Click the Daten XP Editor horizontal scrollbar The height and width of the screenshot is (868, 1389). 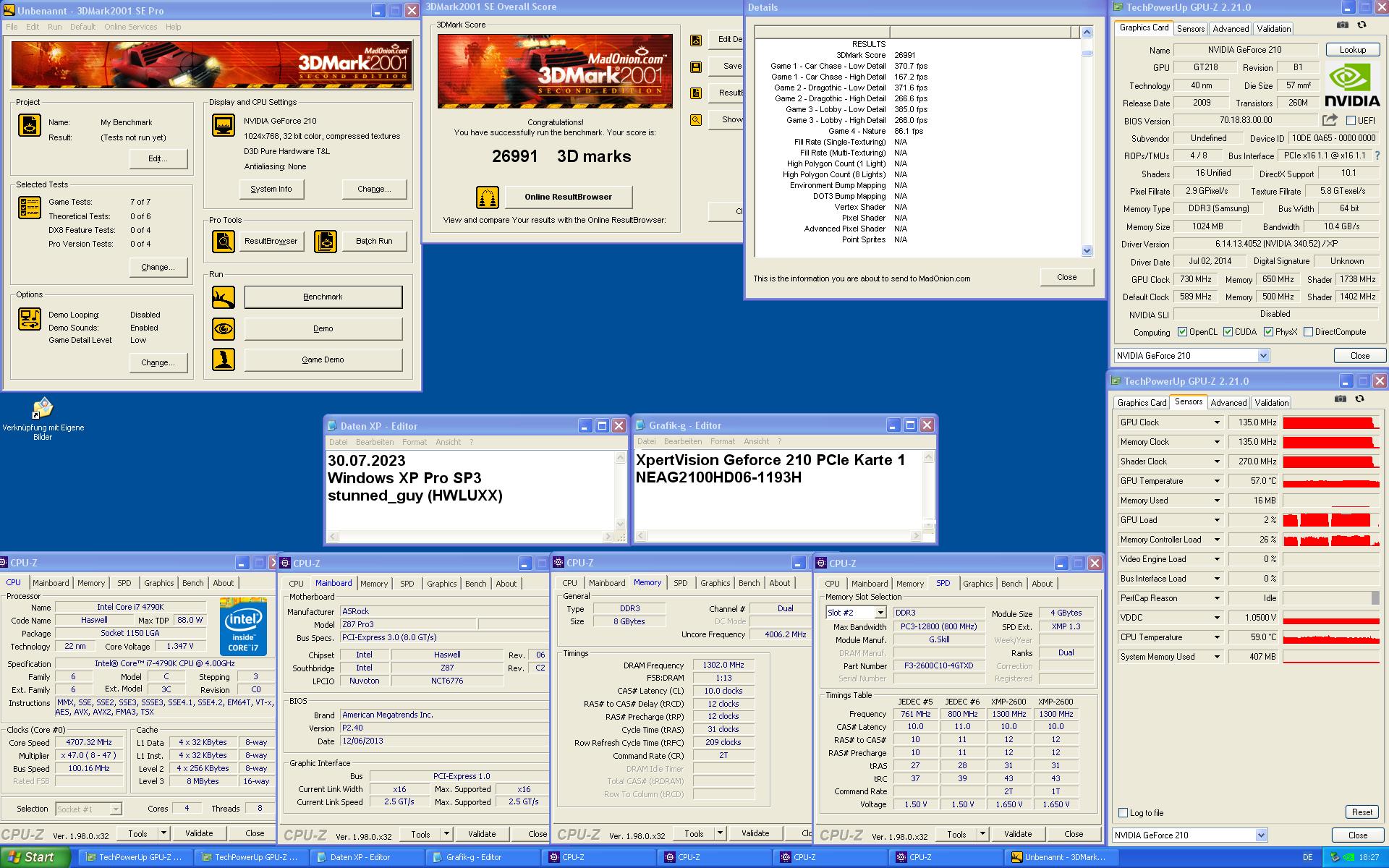[x=470, y=537]
